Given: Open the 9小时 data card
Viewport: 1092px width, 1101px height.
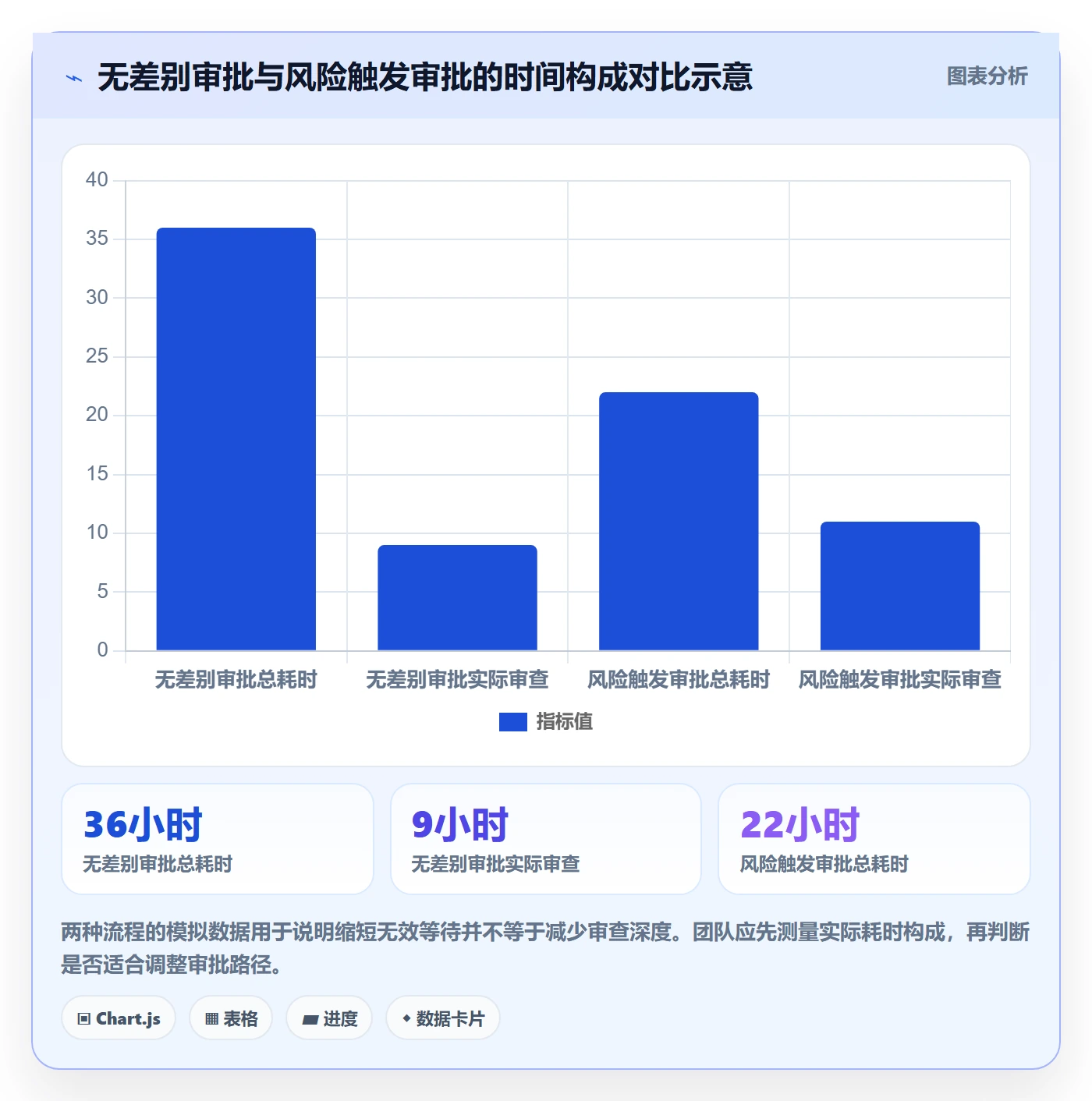Looking at the screenshot, I should tap(546, 839).
